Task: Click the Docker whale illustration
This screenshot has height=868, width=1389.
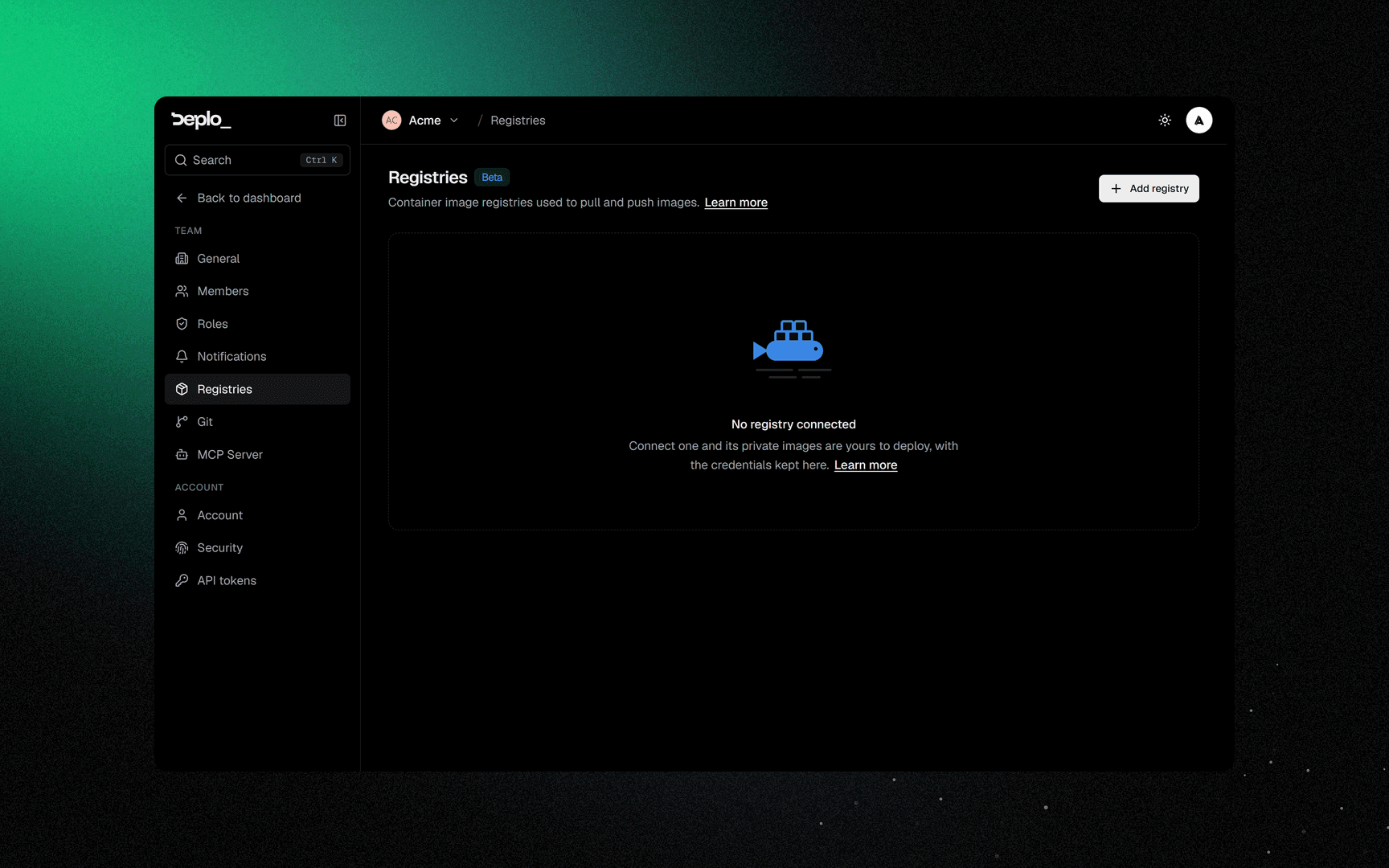Action: pos(792,349)
